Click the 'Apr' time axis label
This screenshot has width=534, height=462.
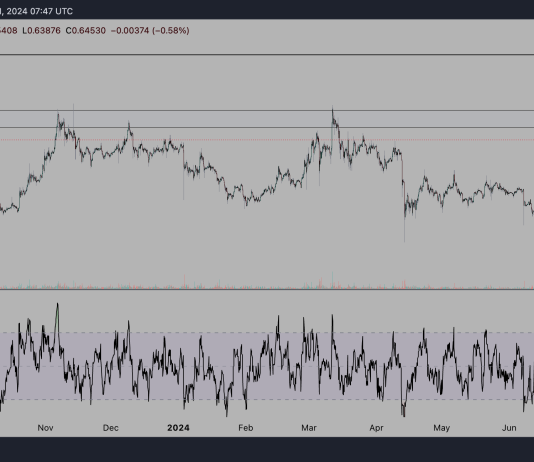376,428
